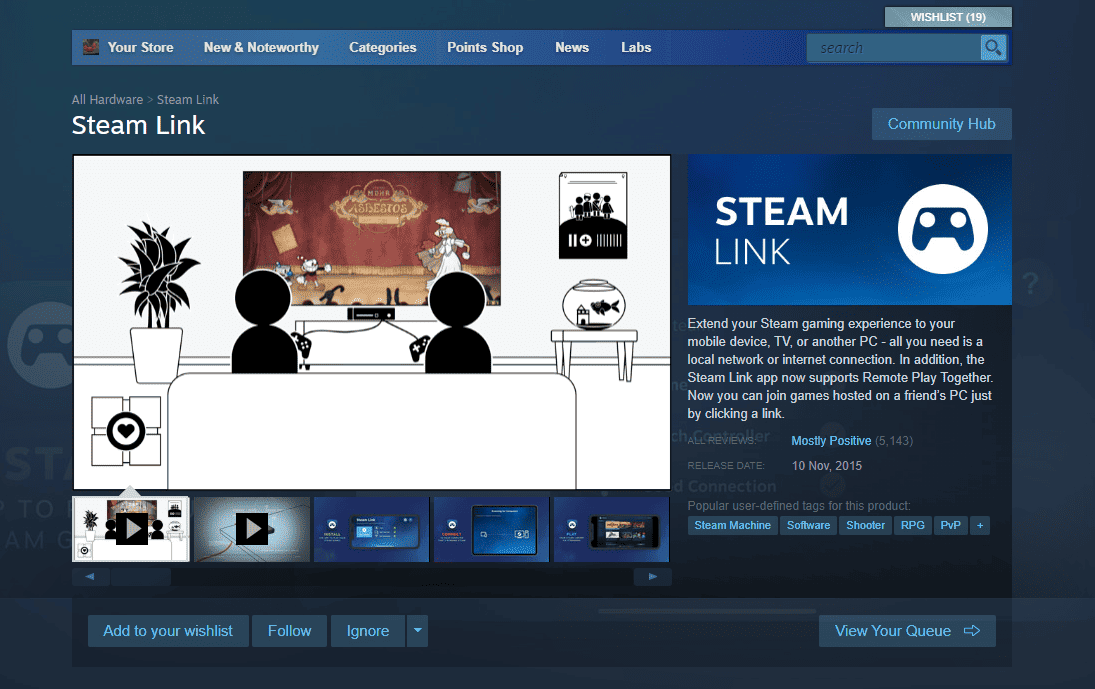Open the News tab
The width and height of the screenshot is (1095, 689).
[x=572, y=47]
